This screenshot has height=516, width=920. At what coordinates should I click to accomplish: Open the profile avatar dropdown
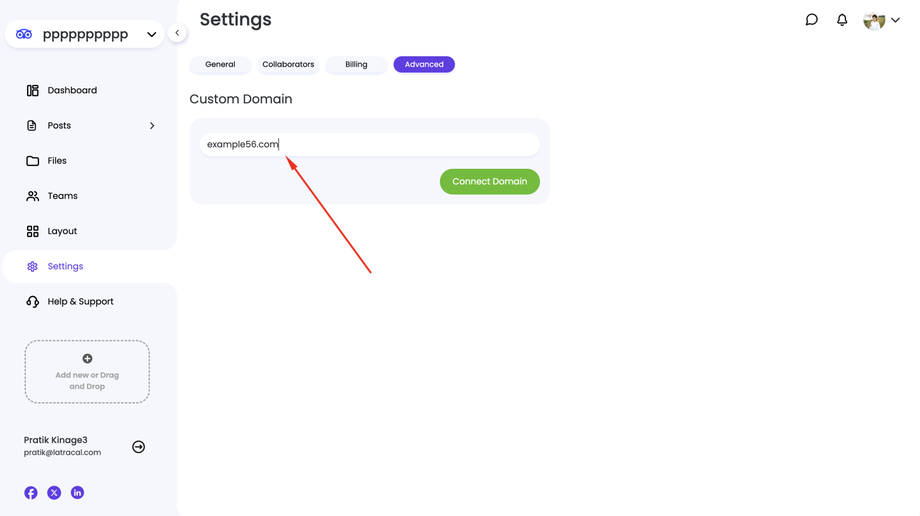[x=881, y=20]
